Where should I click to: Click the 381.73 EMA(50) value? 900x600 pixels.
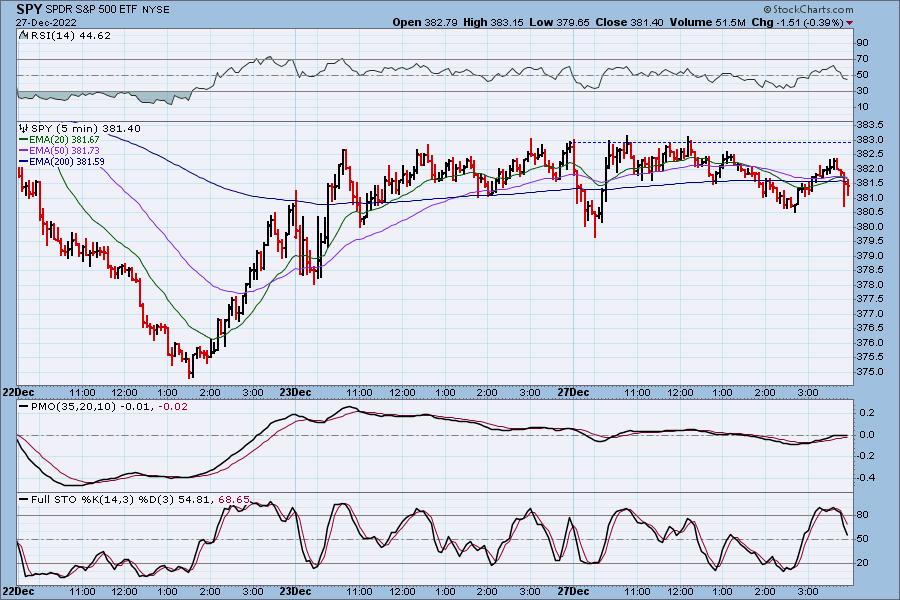click(x=85, y=150)
